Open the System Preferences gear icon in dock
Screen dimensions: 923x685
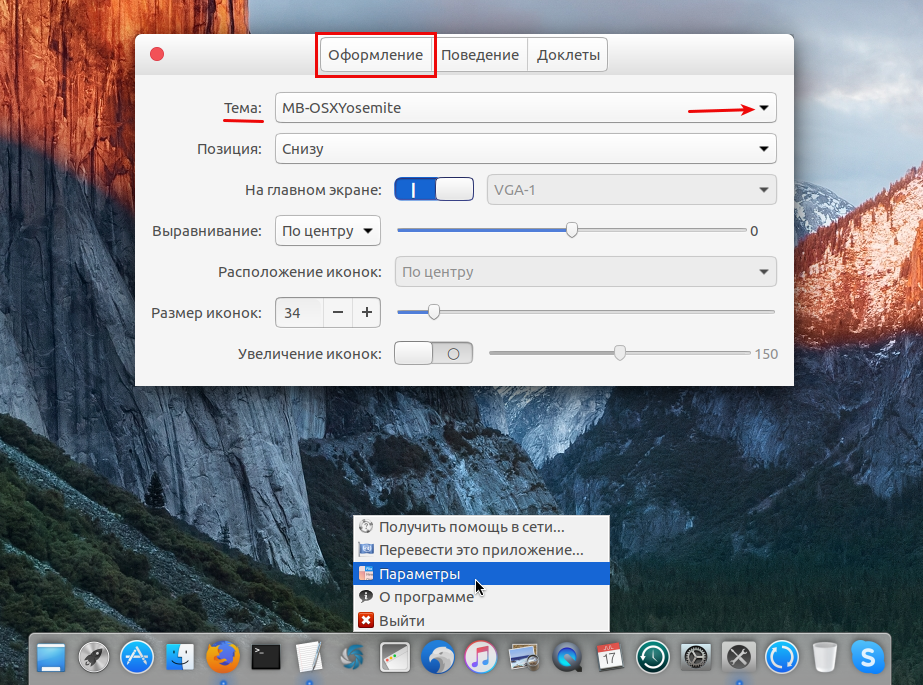[696, 657]
